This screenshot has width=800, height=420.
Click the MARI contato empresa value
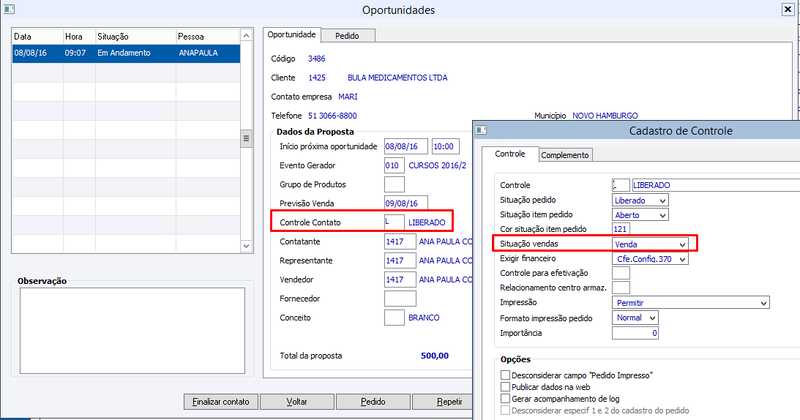(x=347, y=96)
